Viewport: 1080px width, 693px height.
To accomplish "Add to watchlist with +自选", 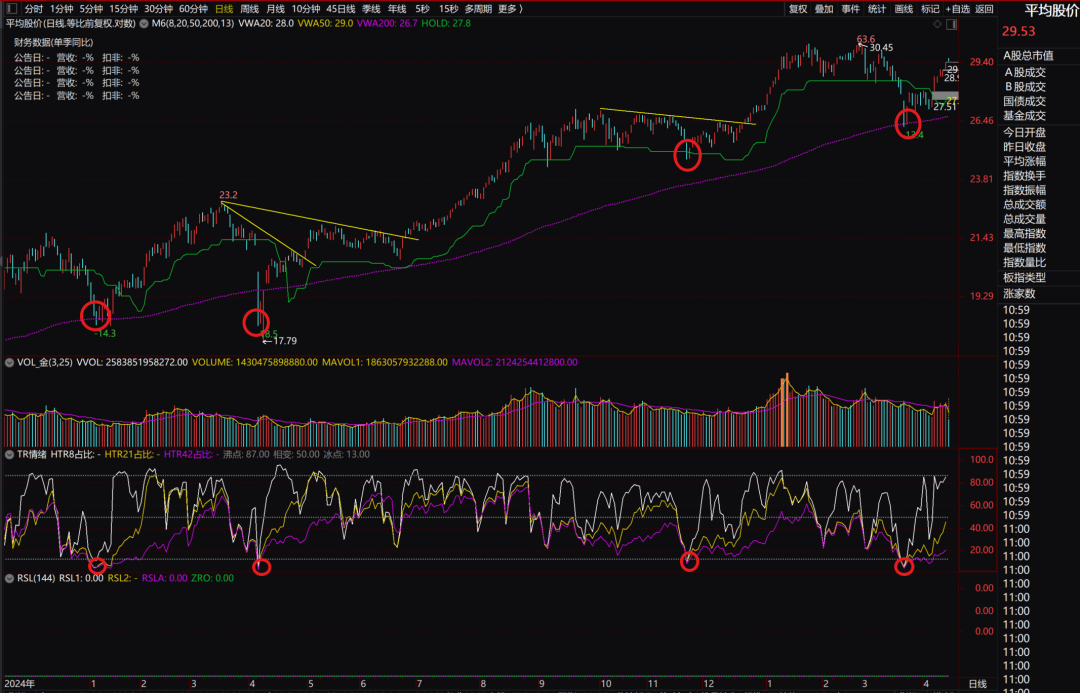I will [957, 9].
